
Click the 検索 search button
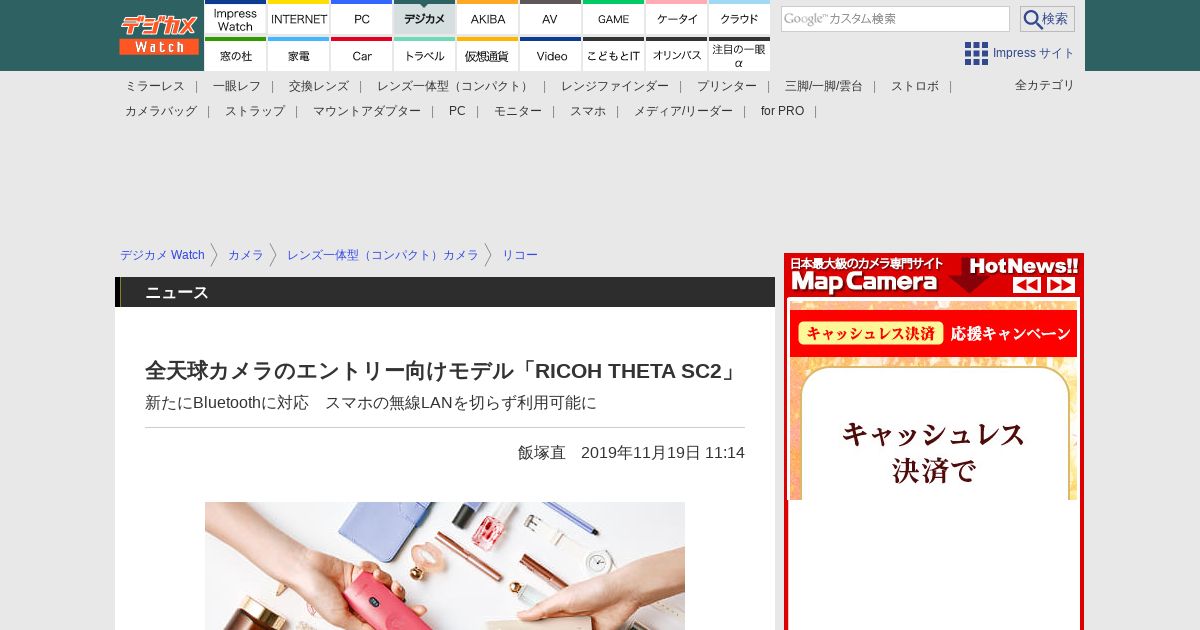[1047, 19]
